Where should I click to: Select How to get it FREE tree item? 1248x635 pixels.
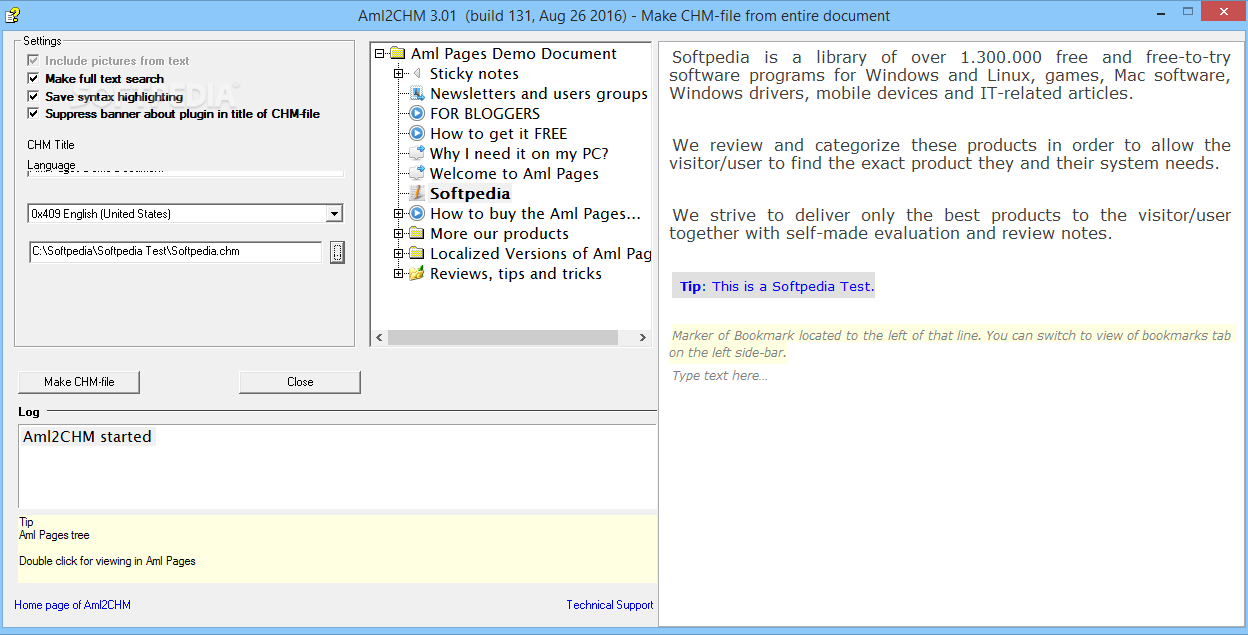pyautogui.click(x=498, y=134)
